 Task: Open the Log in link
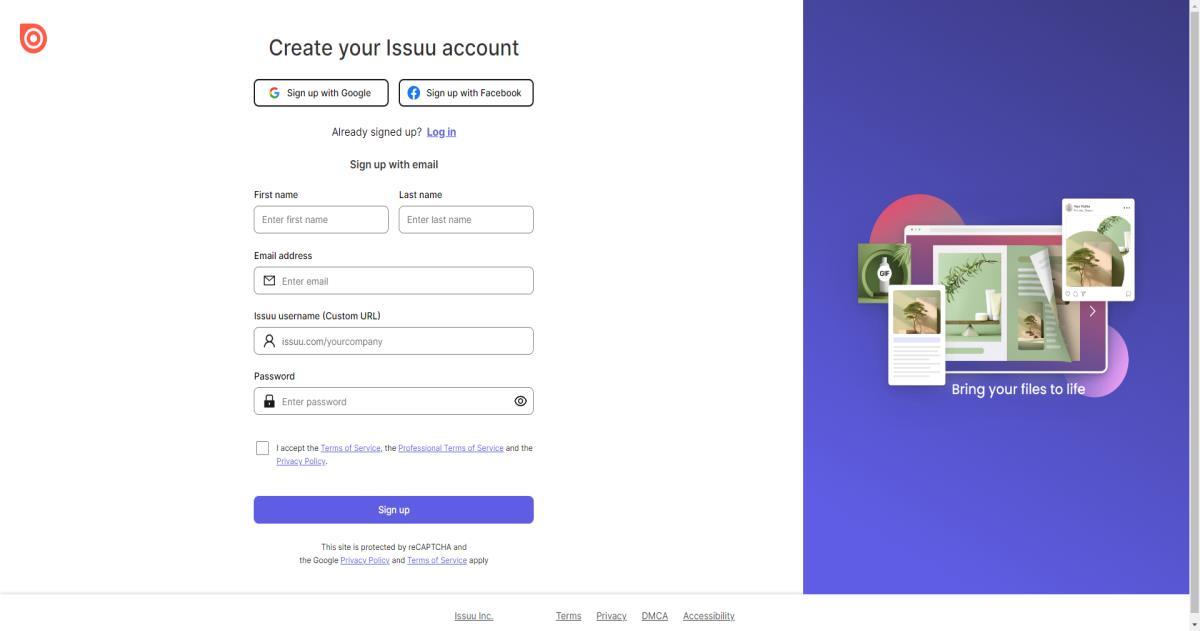click(441, 132)
